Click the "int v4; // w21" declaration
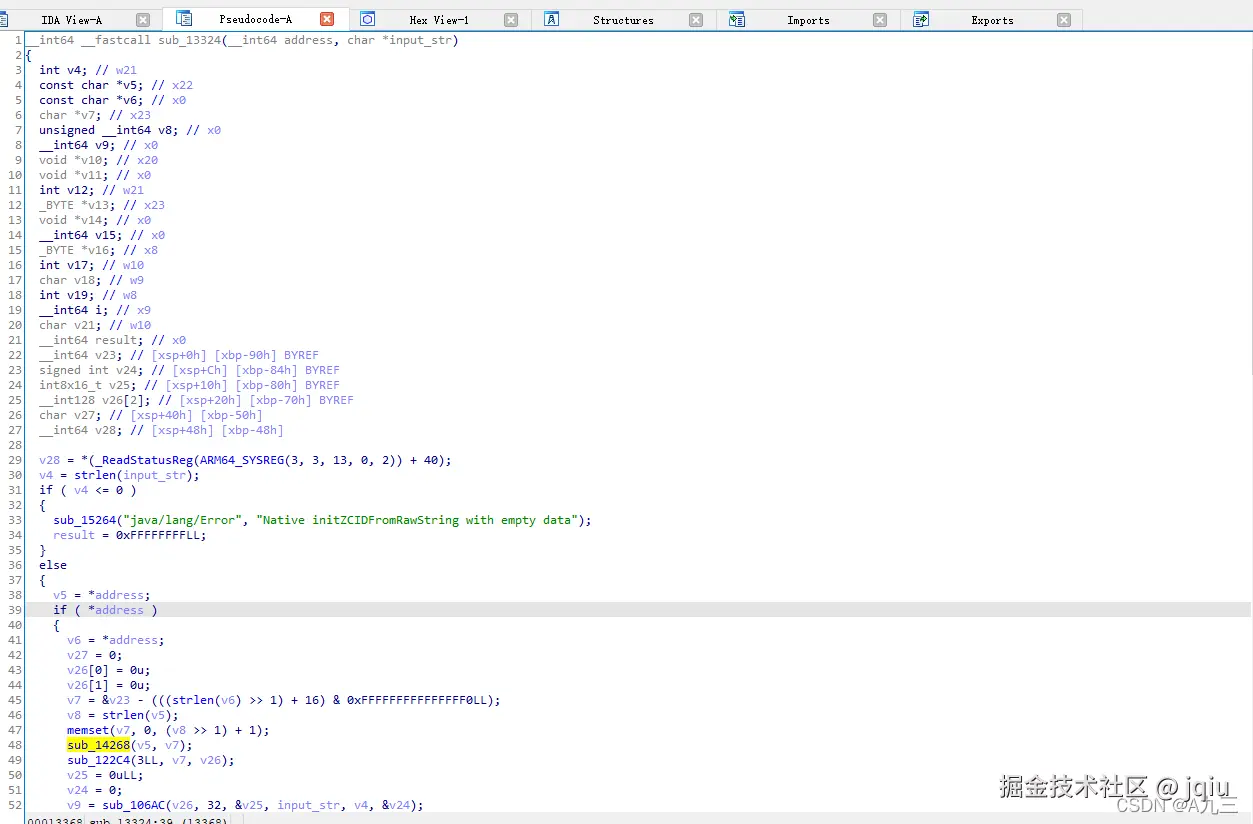The image size is (1253, 824). tap(88, 70)
